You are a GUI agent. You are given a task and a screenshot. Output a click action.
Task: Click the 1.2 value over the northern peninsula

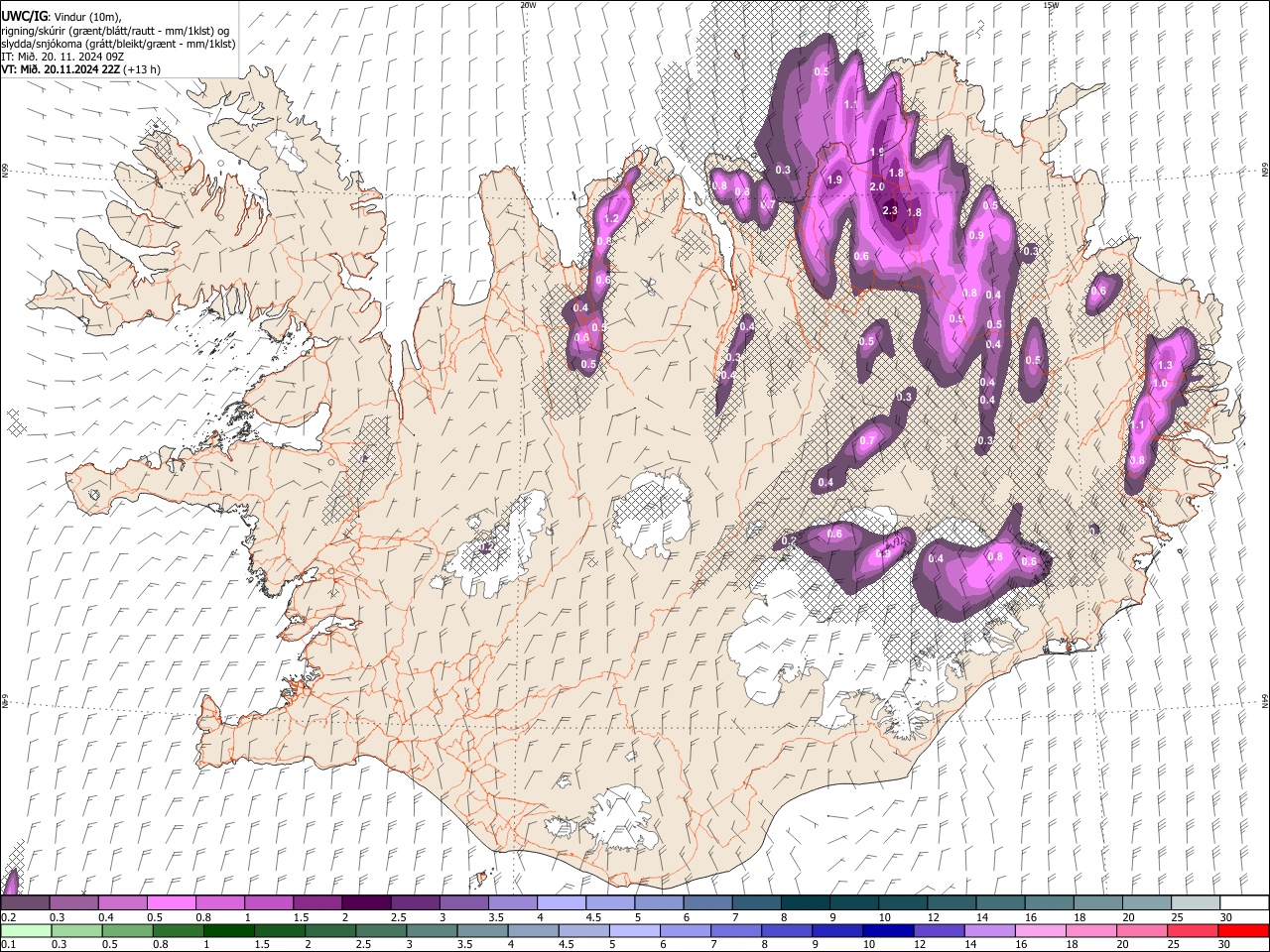pos(611,218)
